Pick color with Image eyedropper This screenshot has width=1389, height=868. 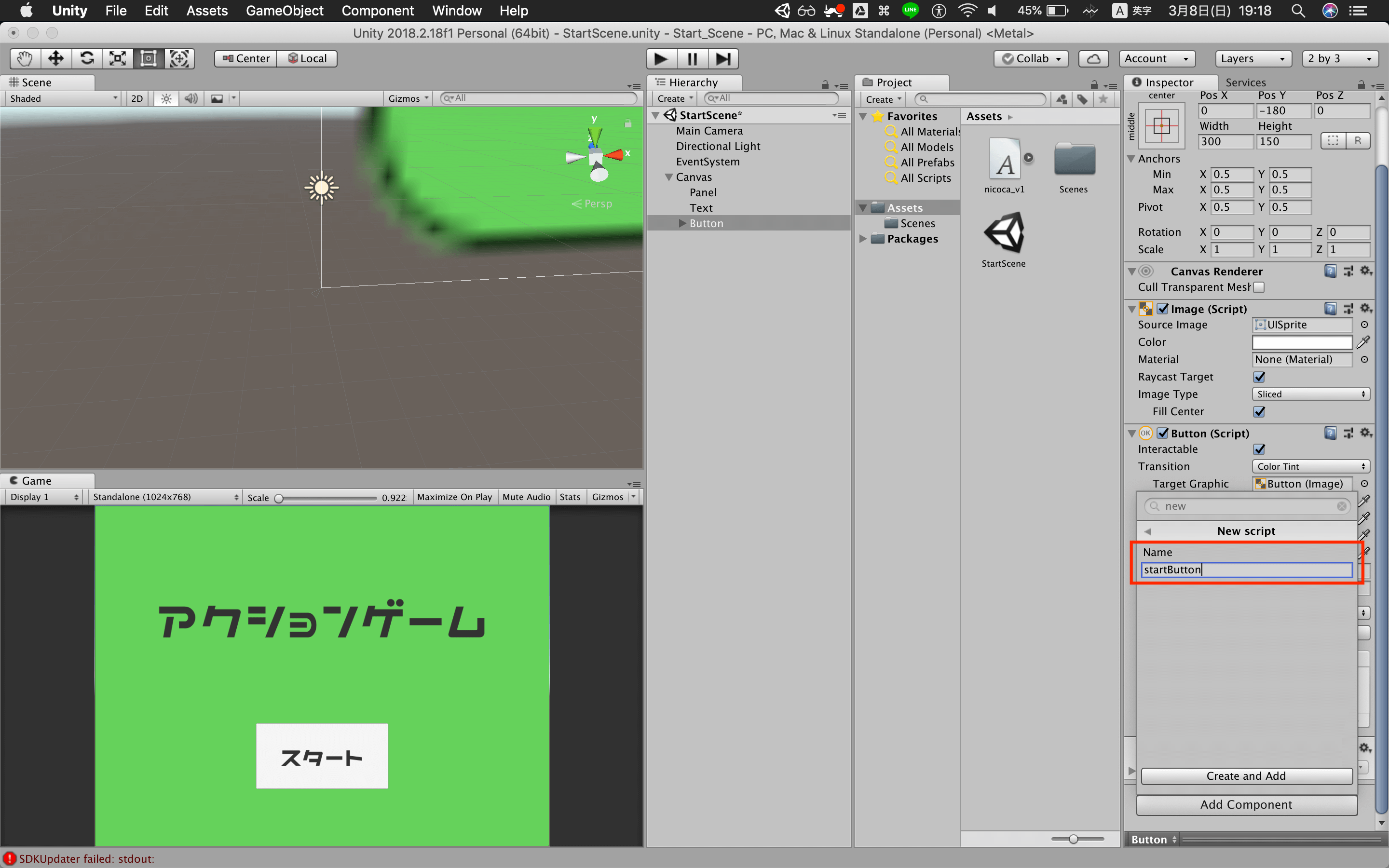pos(1364,342)
